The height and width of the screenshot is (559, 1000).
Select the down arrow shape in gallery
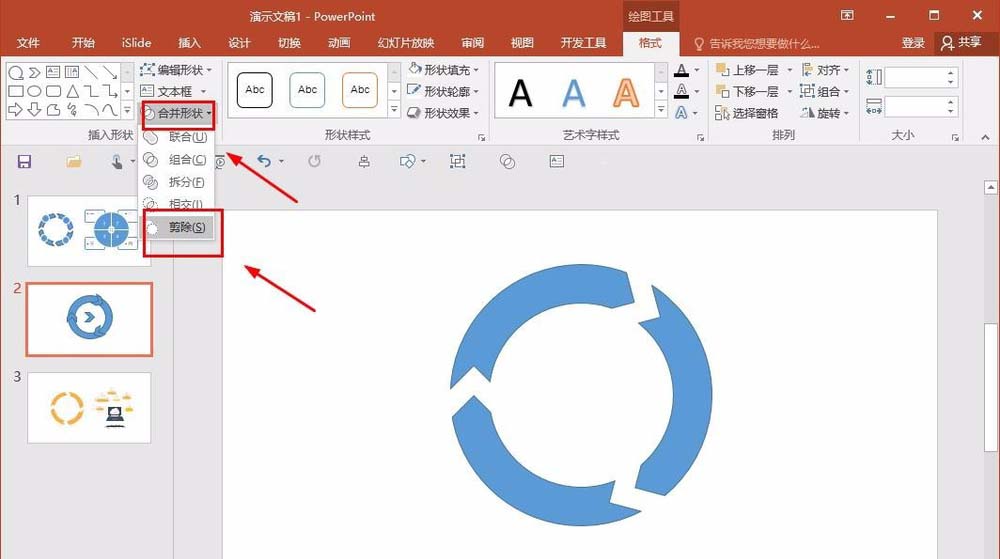35,110
